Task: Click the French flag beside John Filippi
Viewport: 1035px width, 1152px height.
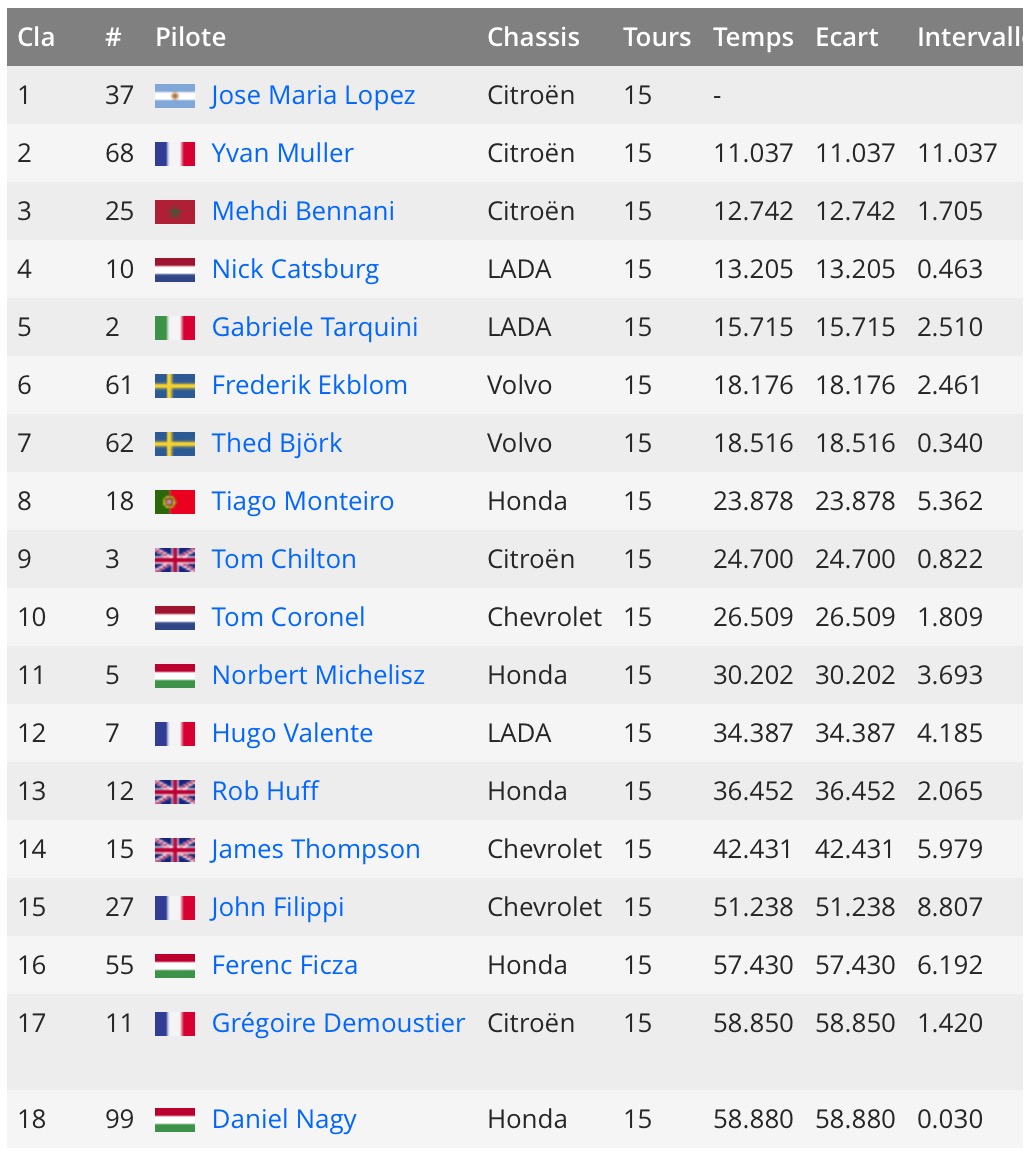Action: click(175, 908)
